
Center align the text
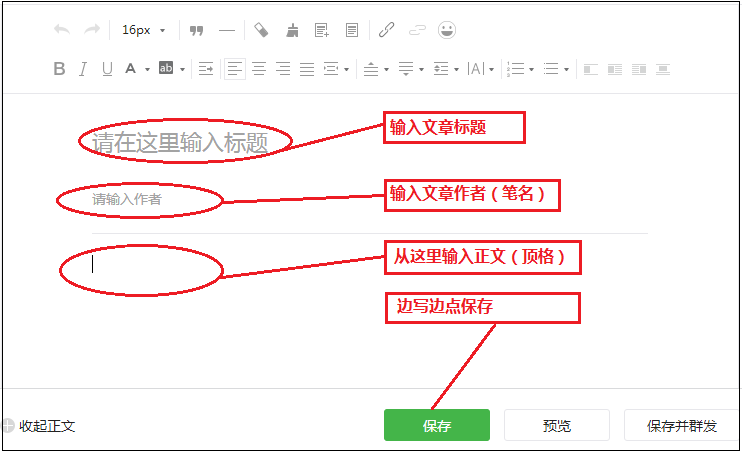(259, 69)
